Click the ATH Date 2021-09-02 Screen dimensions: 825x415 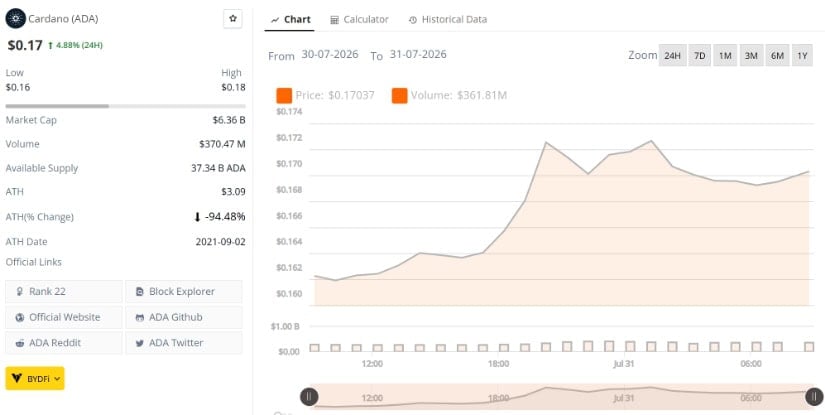pos(220,242)
